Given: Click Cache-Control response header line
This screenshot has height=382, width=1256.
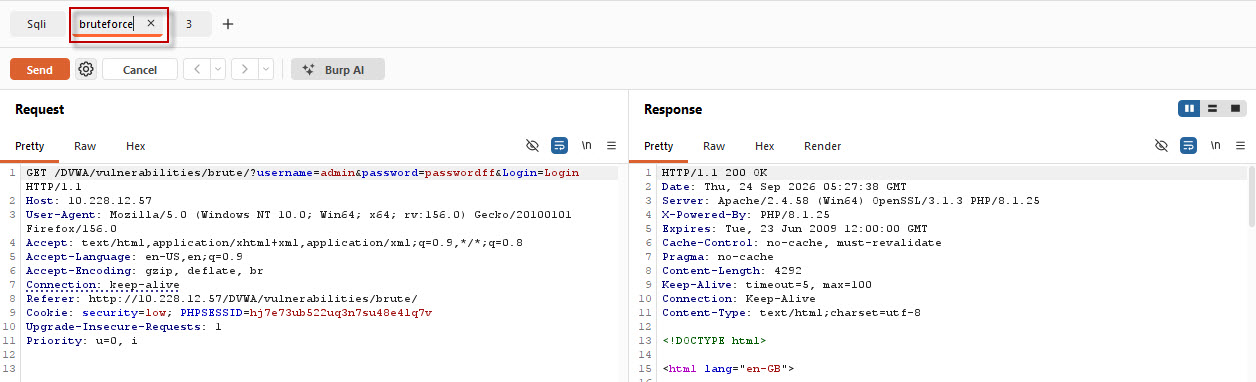Looking at the screenshot, I should click(x=802, y=242).
